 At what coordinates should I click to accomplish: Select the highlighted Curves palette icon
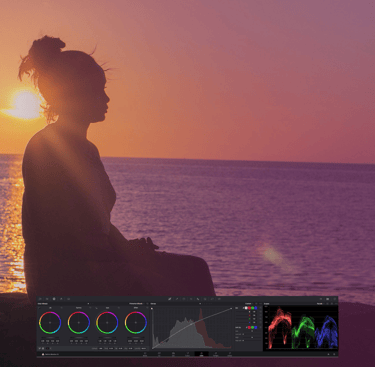pyautogui.click(x=170, y=299)
